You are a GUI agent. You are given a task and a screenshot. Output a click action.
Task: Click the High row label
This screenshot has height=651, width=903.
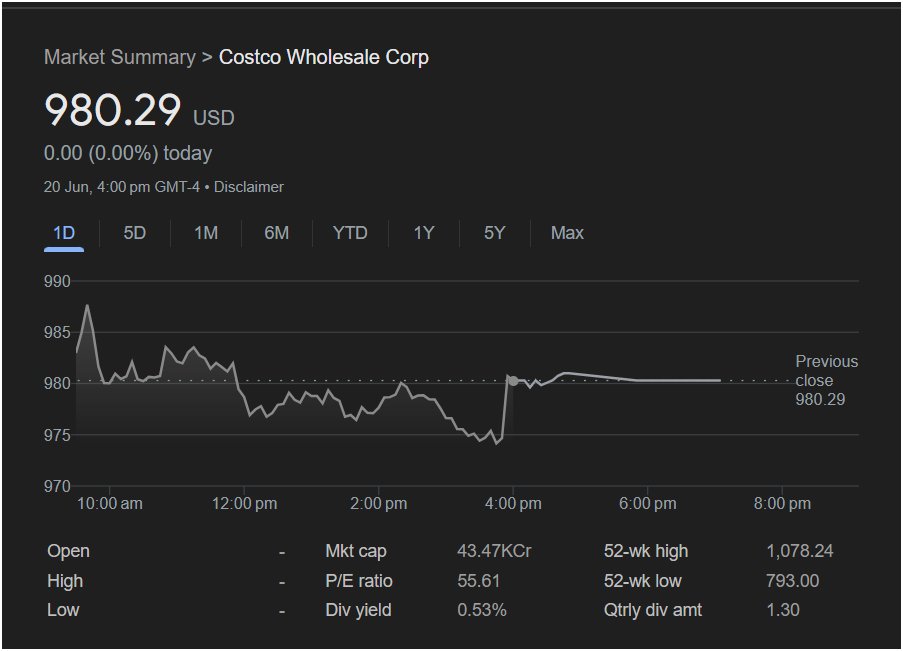tap(65, 581)
